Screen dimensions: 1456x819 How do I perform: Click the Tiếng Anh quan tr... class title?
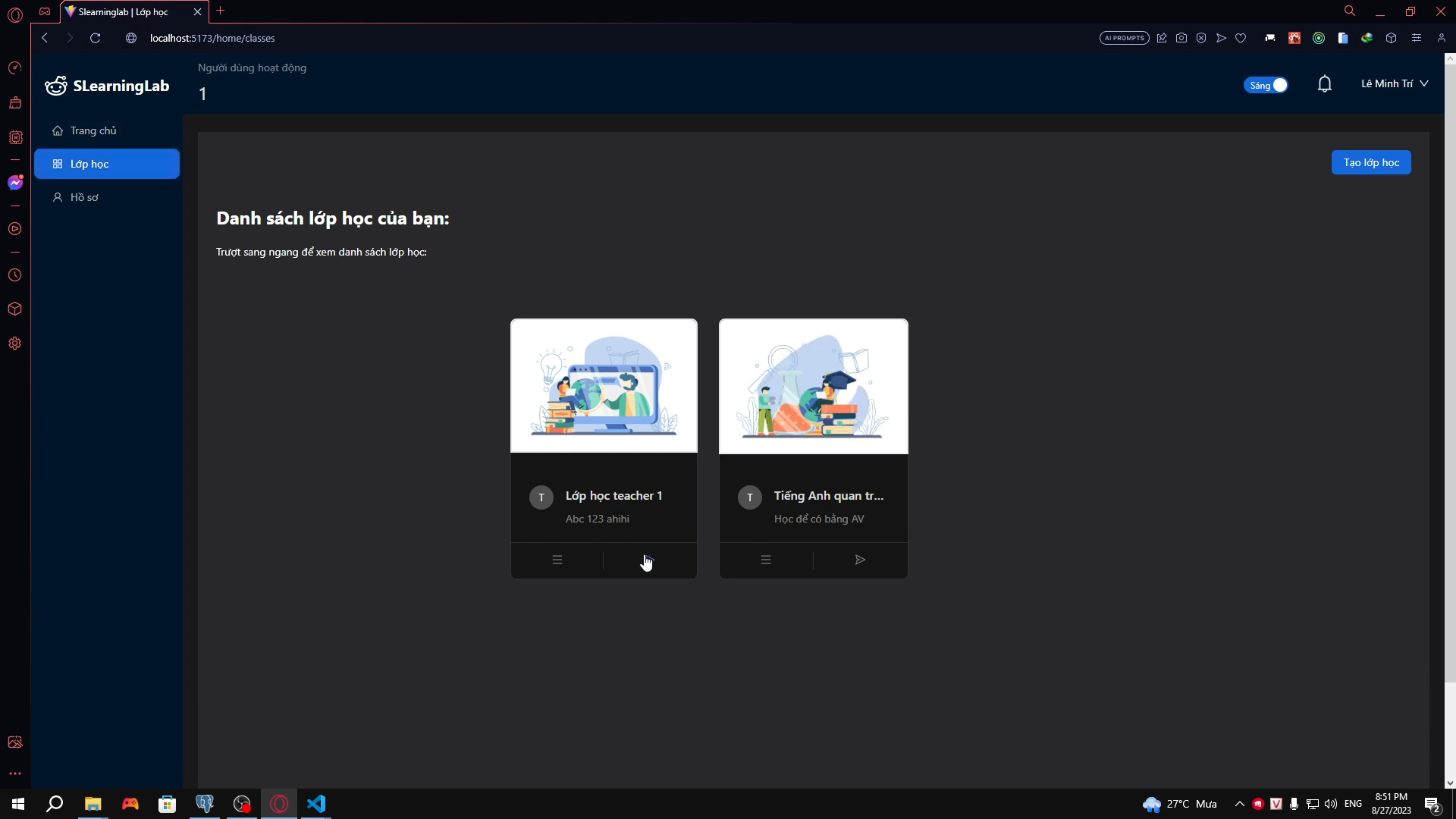coord(828,495)
